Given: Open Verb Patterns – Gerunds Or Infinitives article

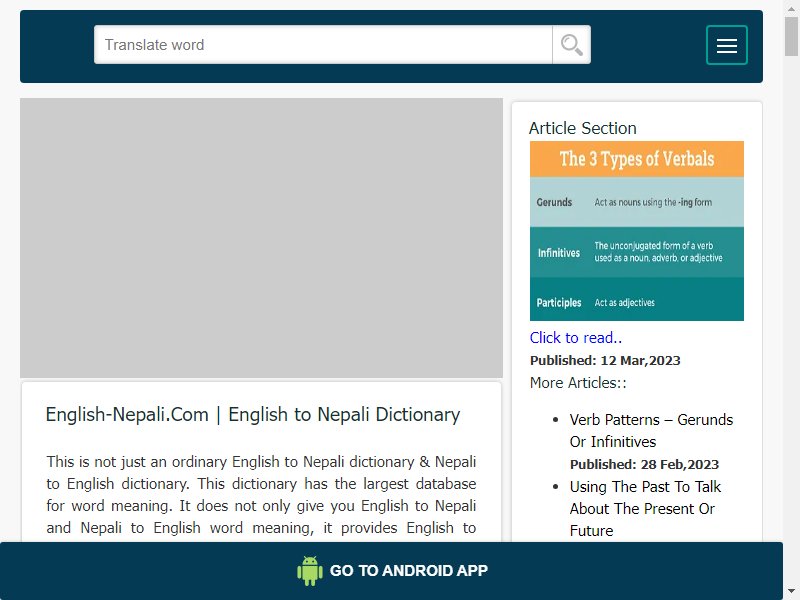Looking at the screenshot, I should tap(651, 431).
